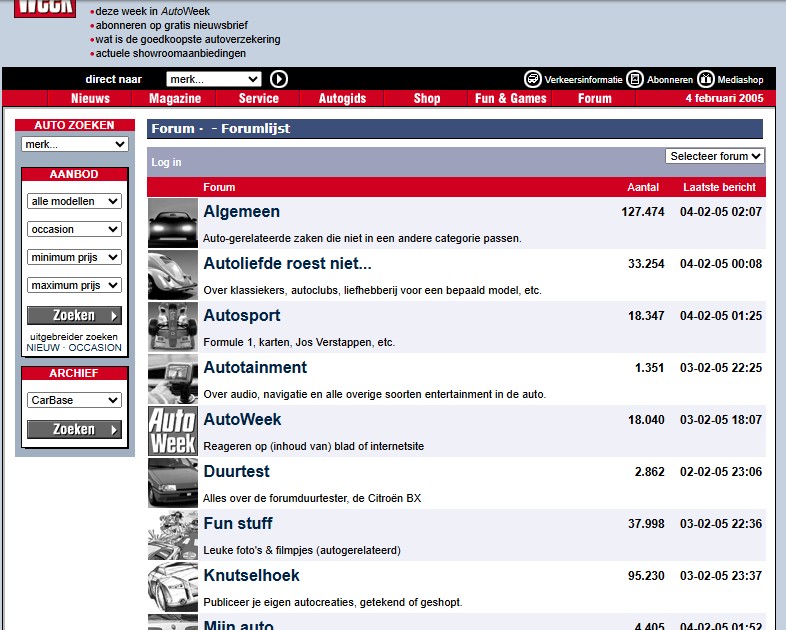Open the Duurtest Citroën thumbnail
786x630 pixels.
(x=173, y=483)
